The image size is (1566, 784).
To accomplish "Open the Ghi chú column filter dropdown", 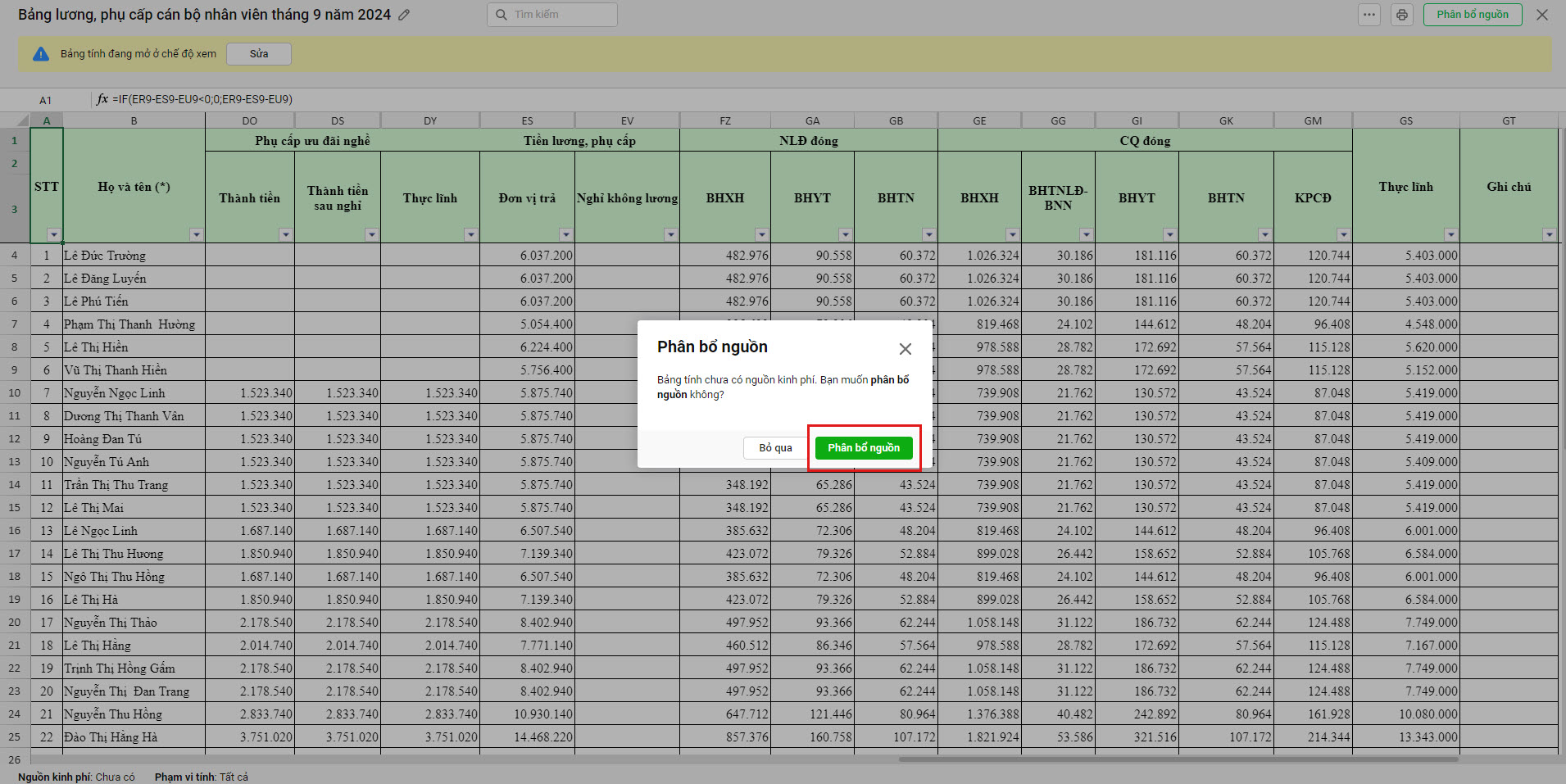I will (x=1549, y=235).
